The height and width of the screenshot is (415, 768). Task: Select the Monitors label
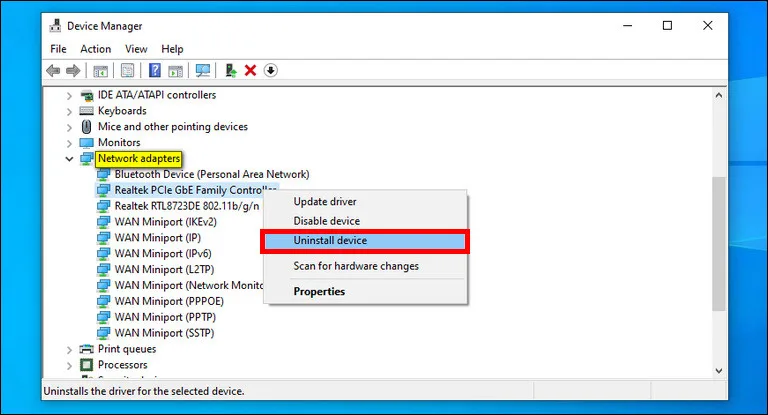pos(119,143)
